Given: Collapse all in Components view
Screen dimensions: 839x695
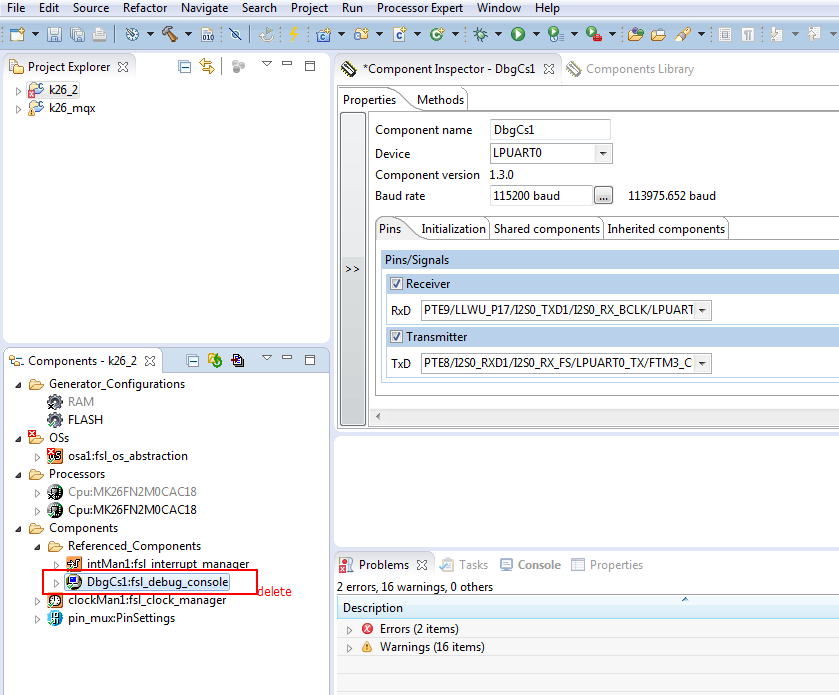Looking at the screenshot, I should (x=193, y=361).
